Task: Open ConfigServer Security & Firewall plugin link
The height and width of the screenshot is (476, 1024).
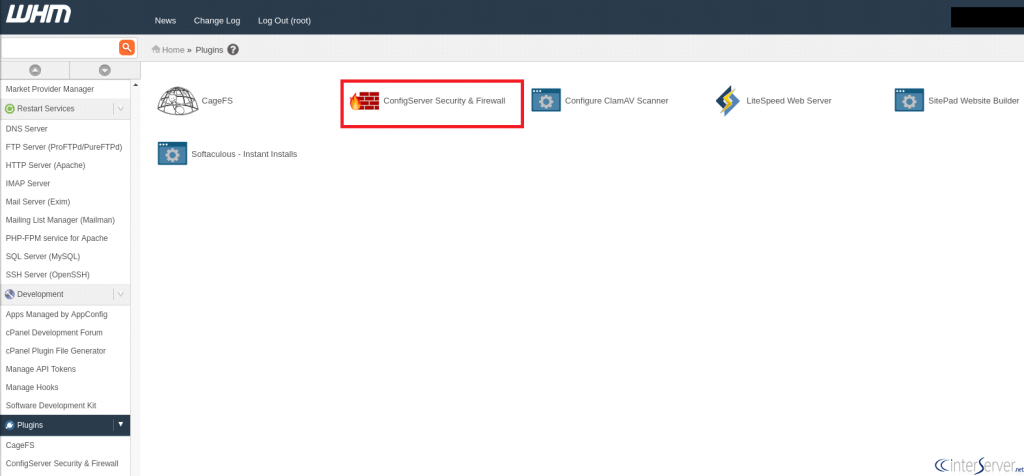Action: [x=444, y=101]
